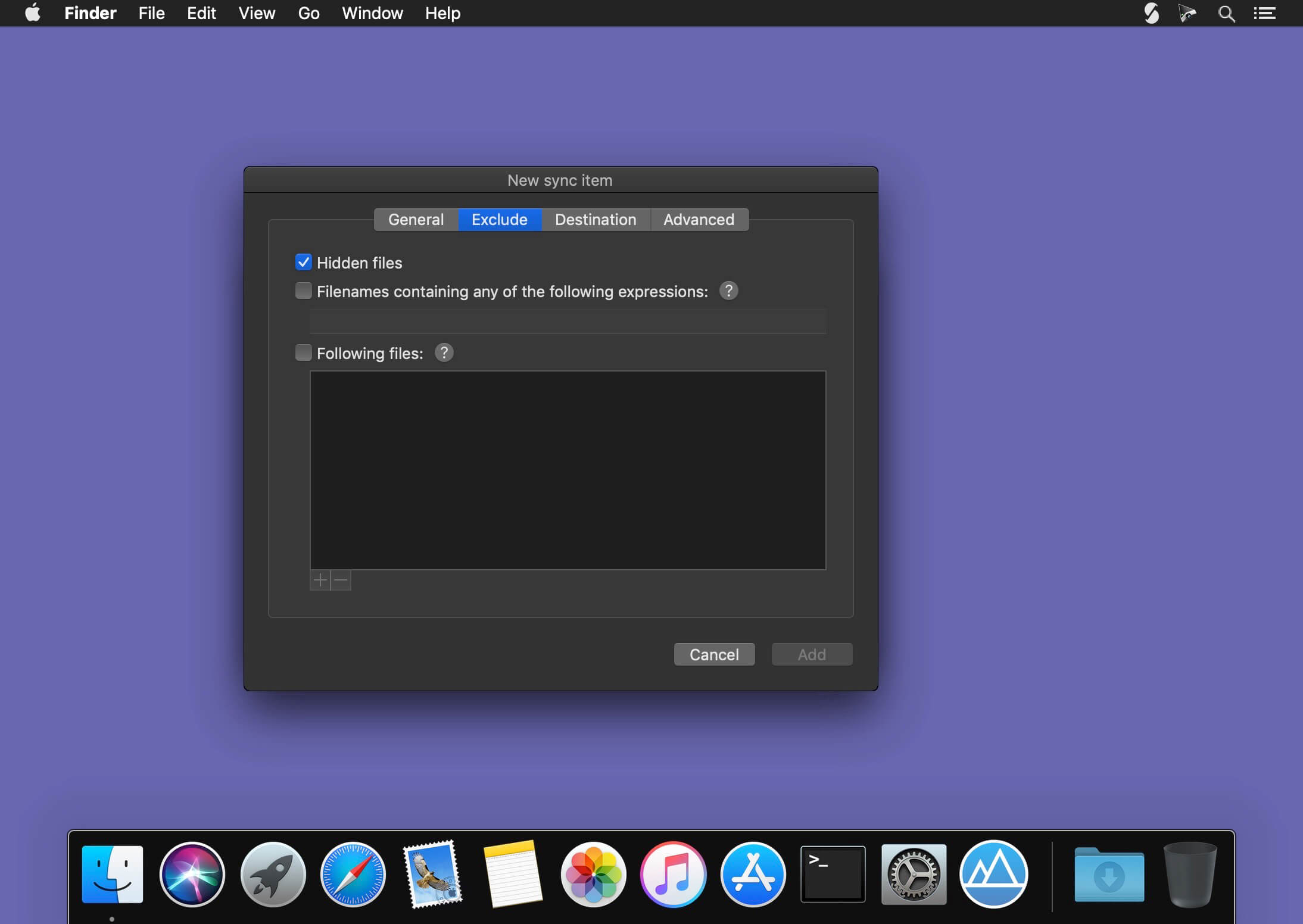Enable filtering by filename expressions
Viewport: 1303px width, 924px height.
click(x=303, y=291)
